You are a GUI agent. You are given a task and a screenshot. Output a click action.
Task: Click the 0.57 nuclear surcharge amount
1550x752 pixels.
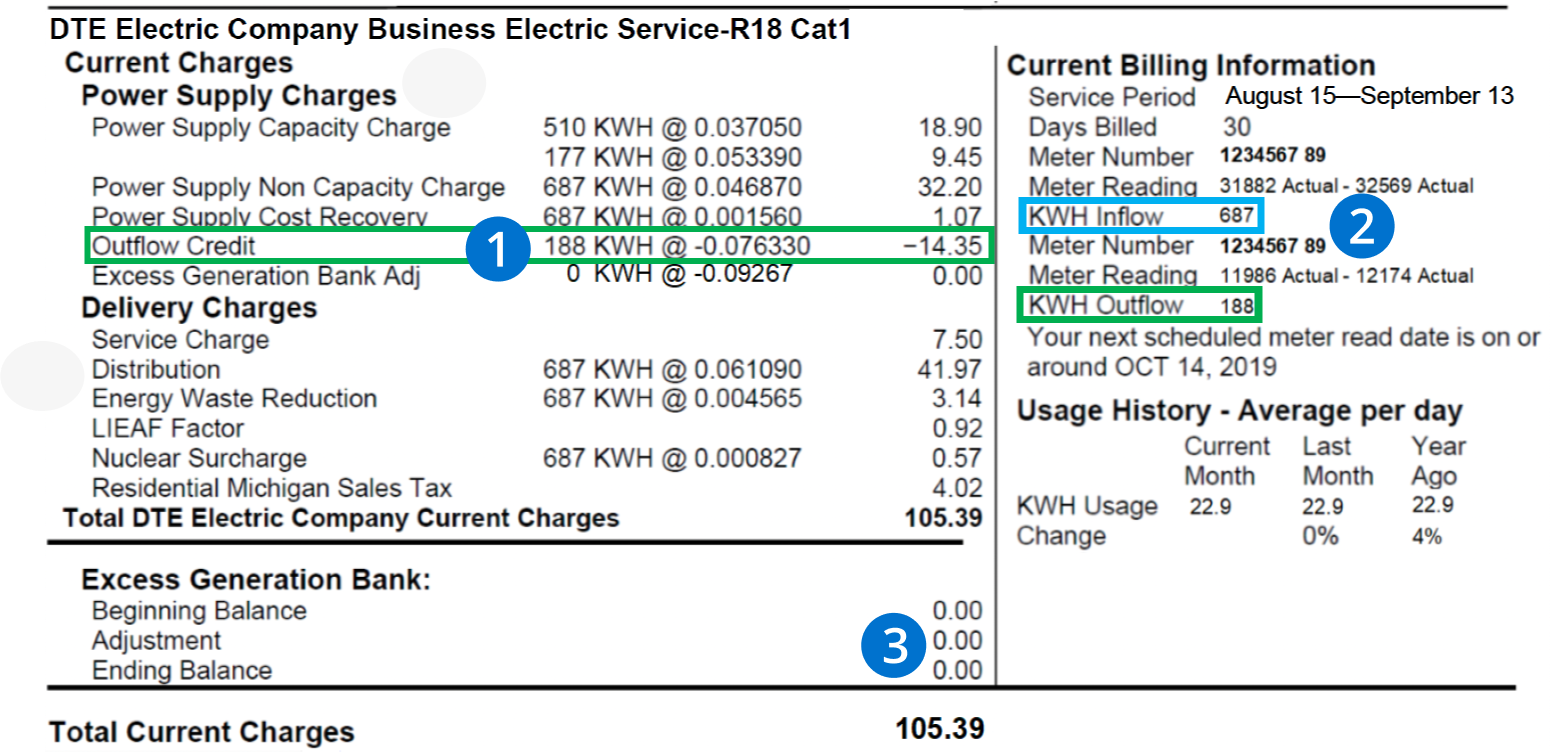click(x=956, y=459)
